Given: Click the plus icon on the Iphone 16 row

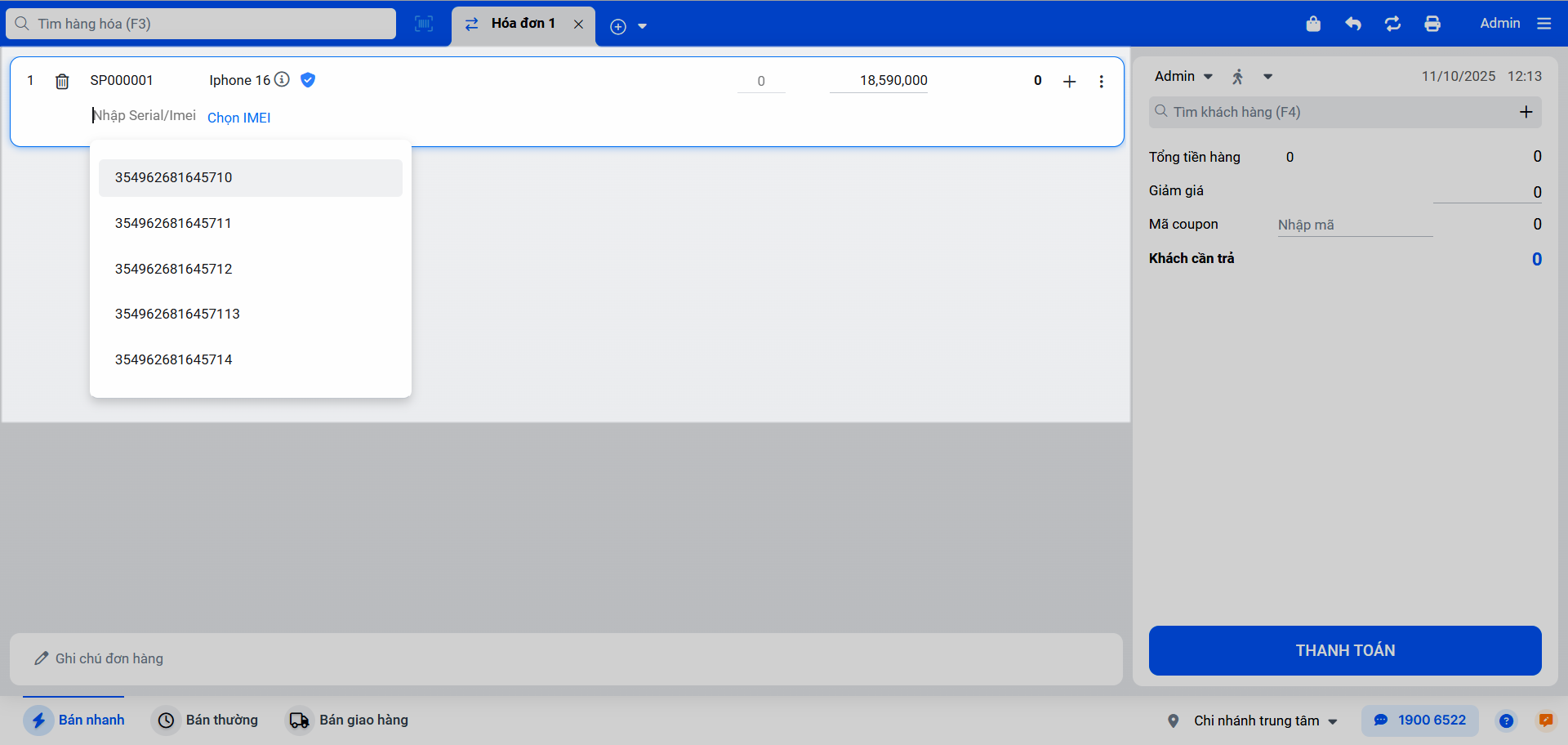Looking at the screenshot, I should [1070, 81].
